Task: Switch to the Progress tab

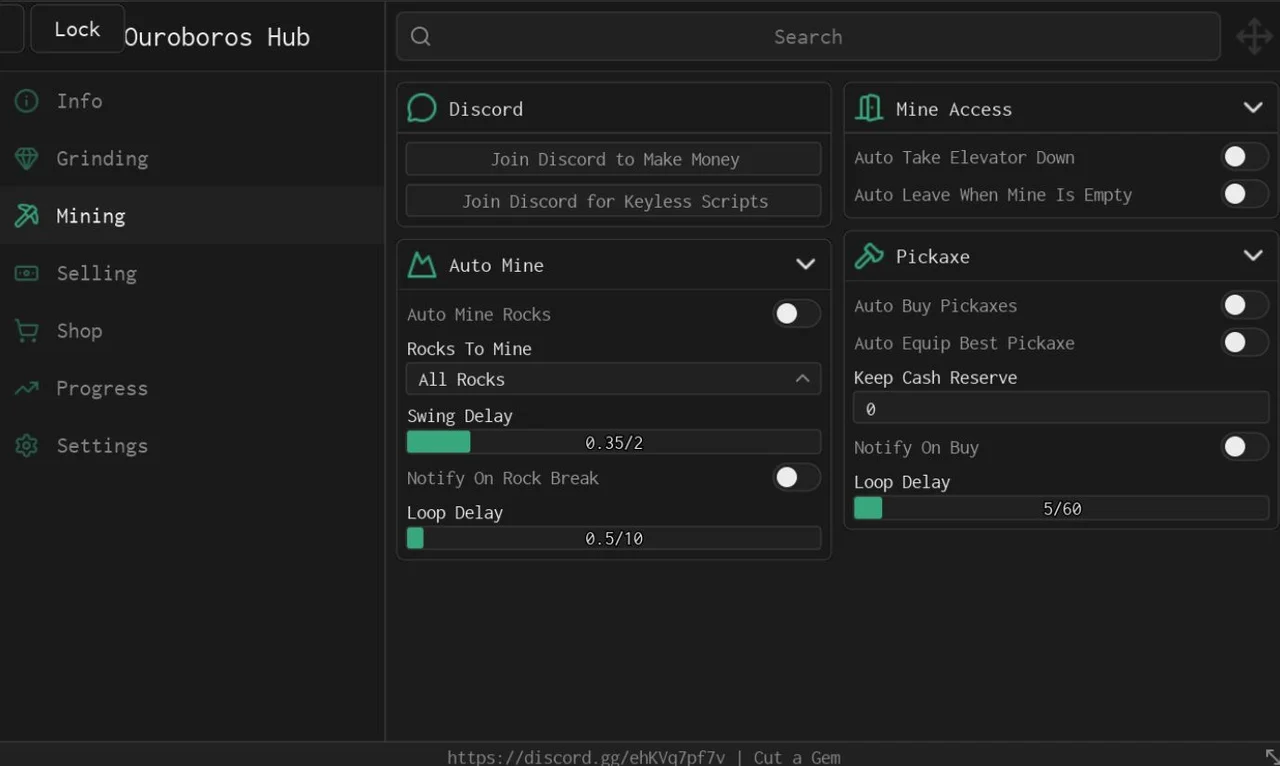Action: tap(192, 388)
